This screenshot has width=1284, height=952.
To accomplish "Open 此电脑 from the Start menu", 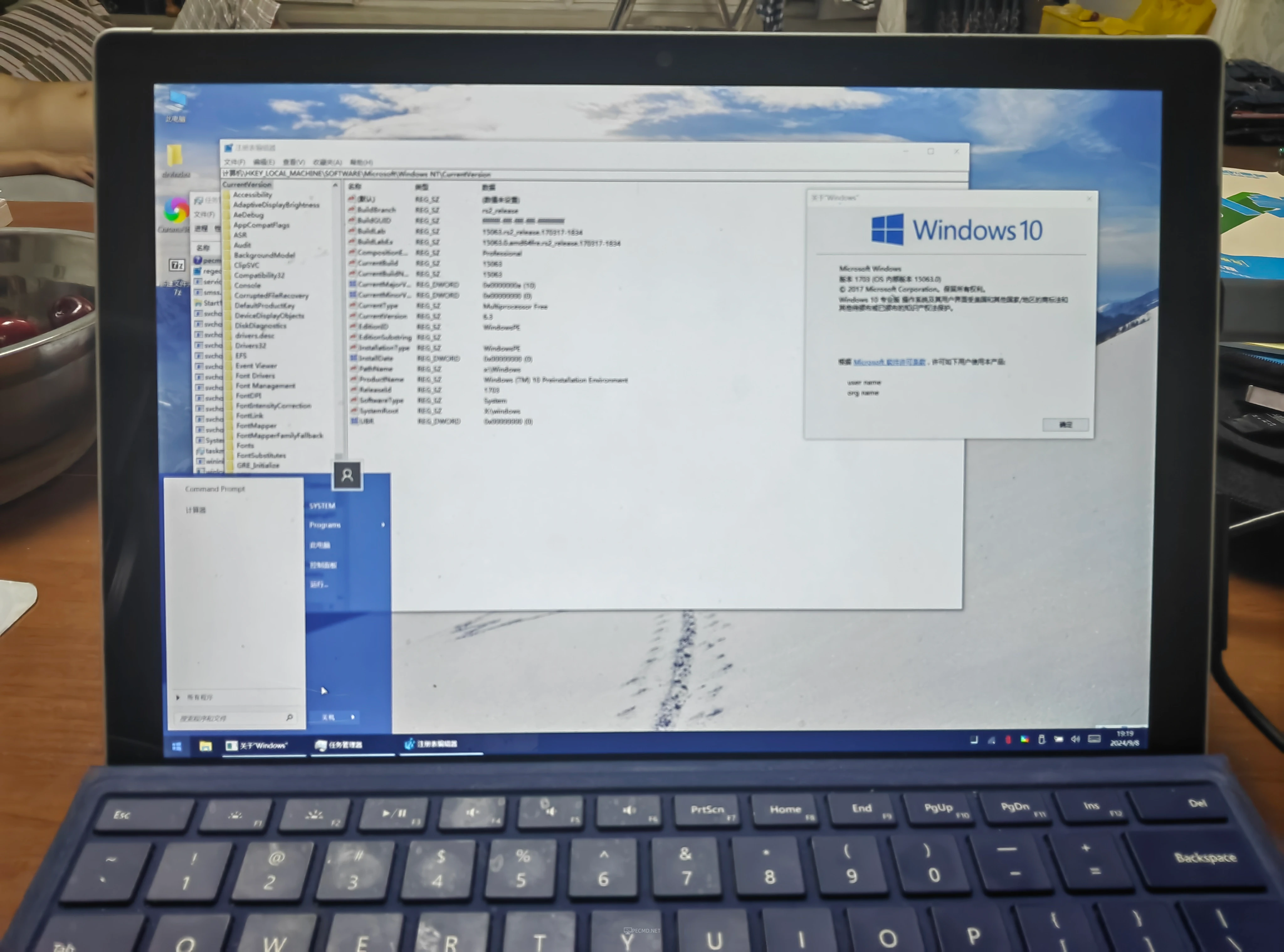I will click(320, 544).
